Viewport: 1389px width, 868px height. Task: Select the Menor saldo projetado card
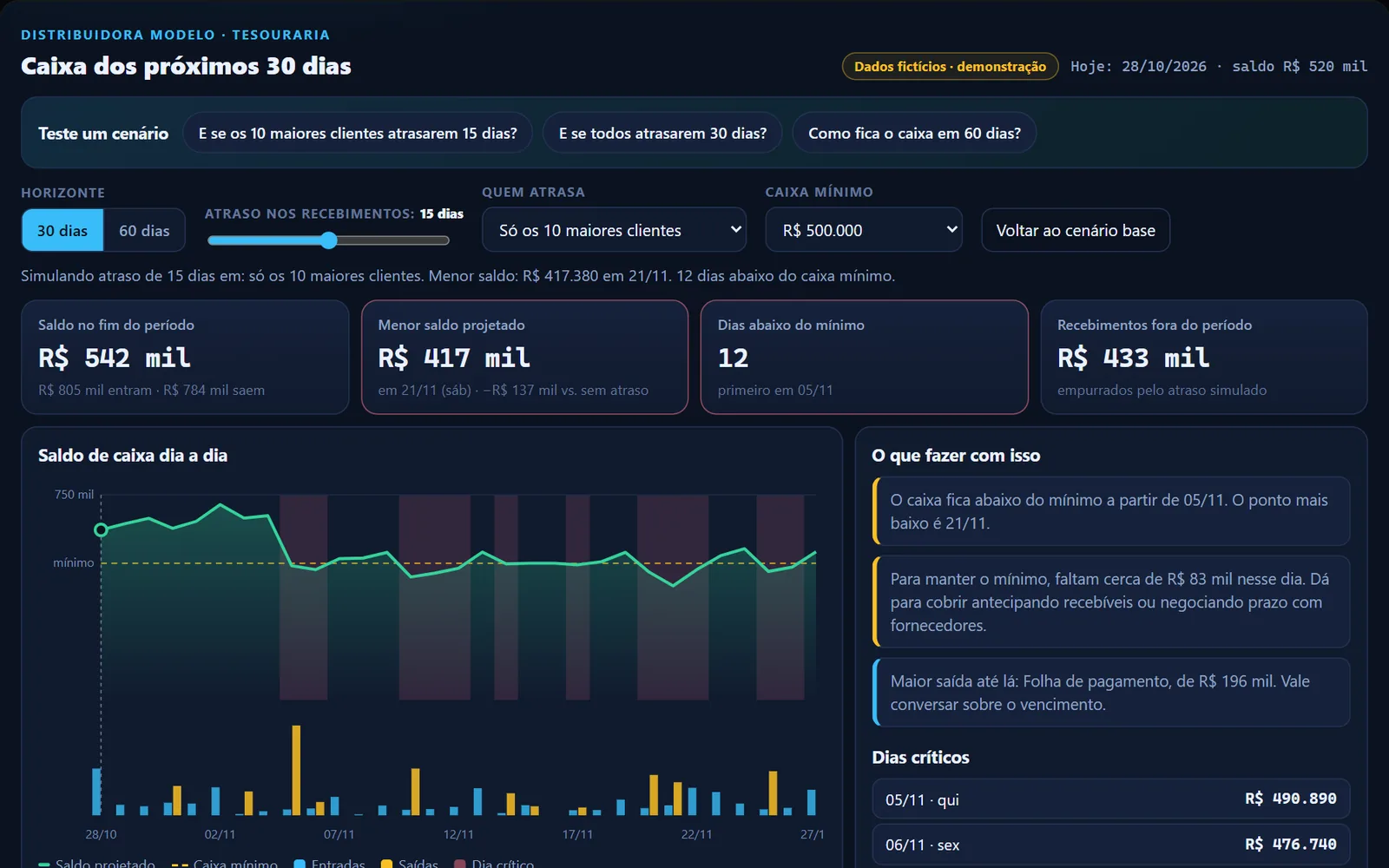(524, 357)
